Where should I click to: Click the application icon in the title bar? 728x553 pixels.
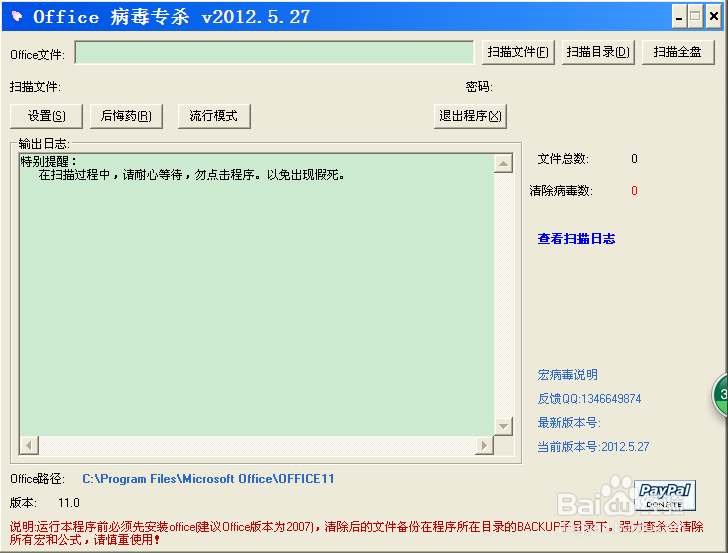(x=17, y=17)
